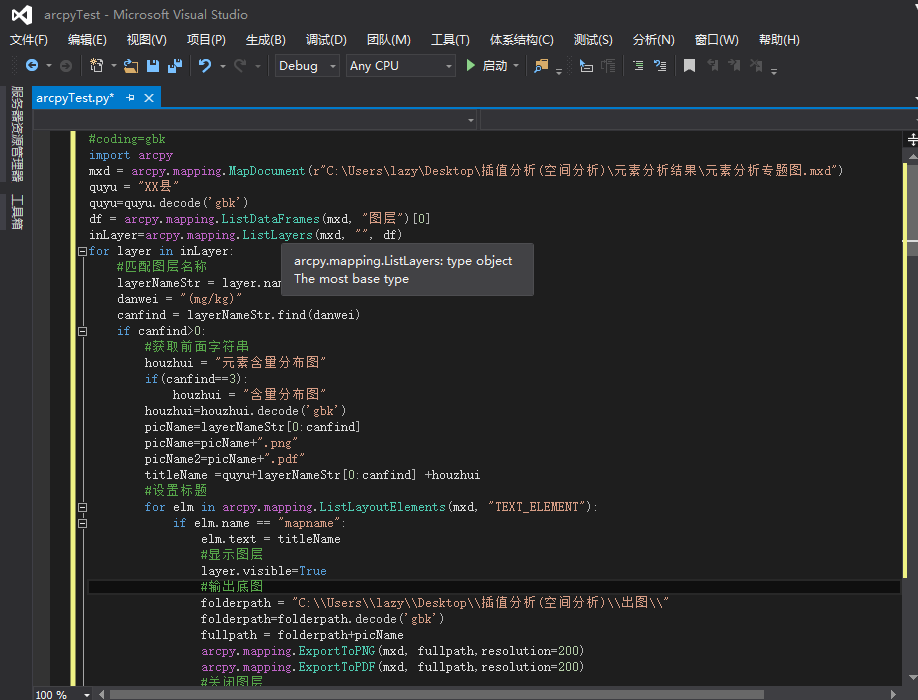Open the 团队(M) menu

tap(389, 40)
